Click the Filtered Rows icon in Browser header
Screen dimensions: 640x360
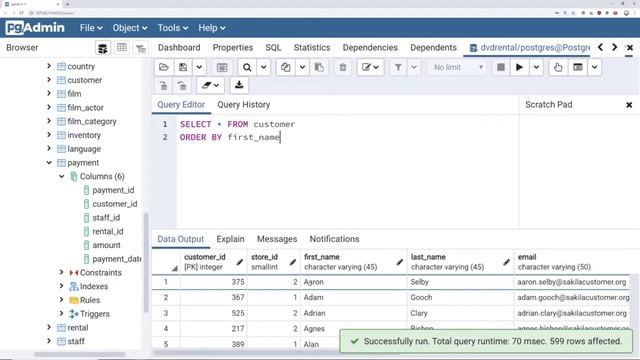pos(141,49)
